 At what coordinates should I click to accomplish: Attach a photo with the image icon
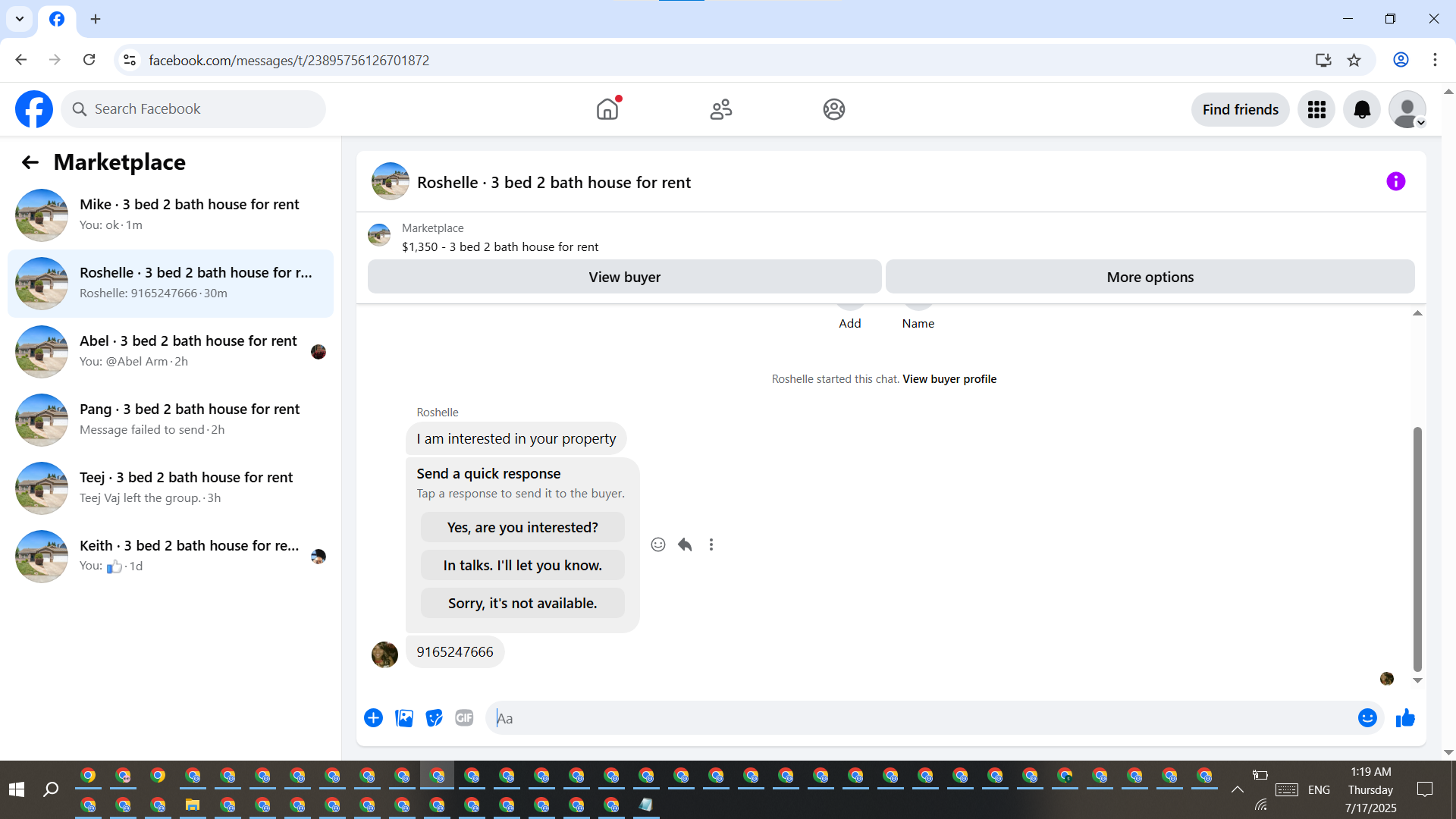point(404,718)
